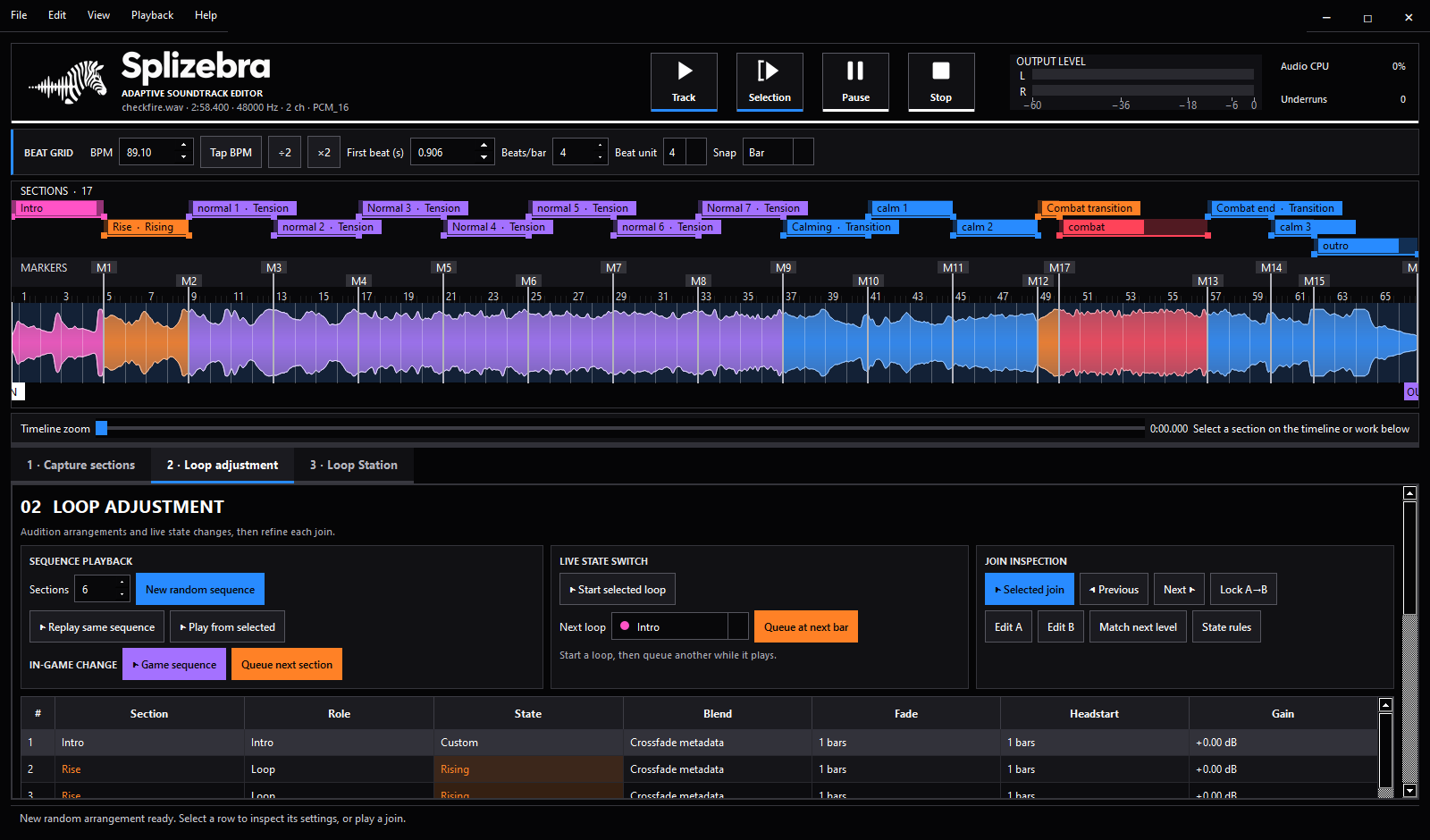Select the Loop adjustment tab
The width and height of the screenshot is (1430, 840).
[x=223, y=466]
